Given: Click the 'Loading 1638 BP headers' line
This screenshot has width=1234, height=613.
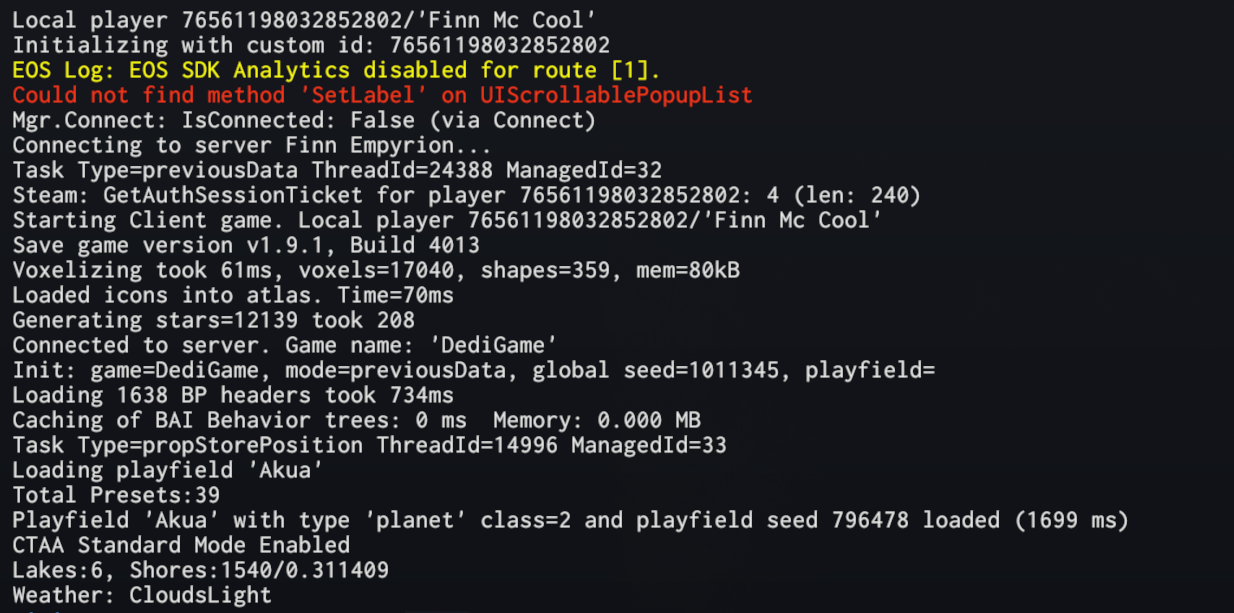Looking at the screenshot, I should pyautogui.click(x=233, y=396).
